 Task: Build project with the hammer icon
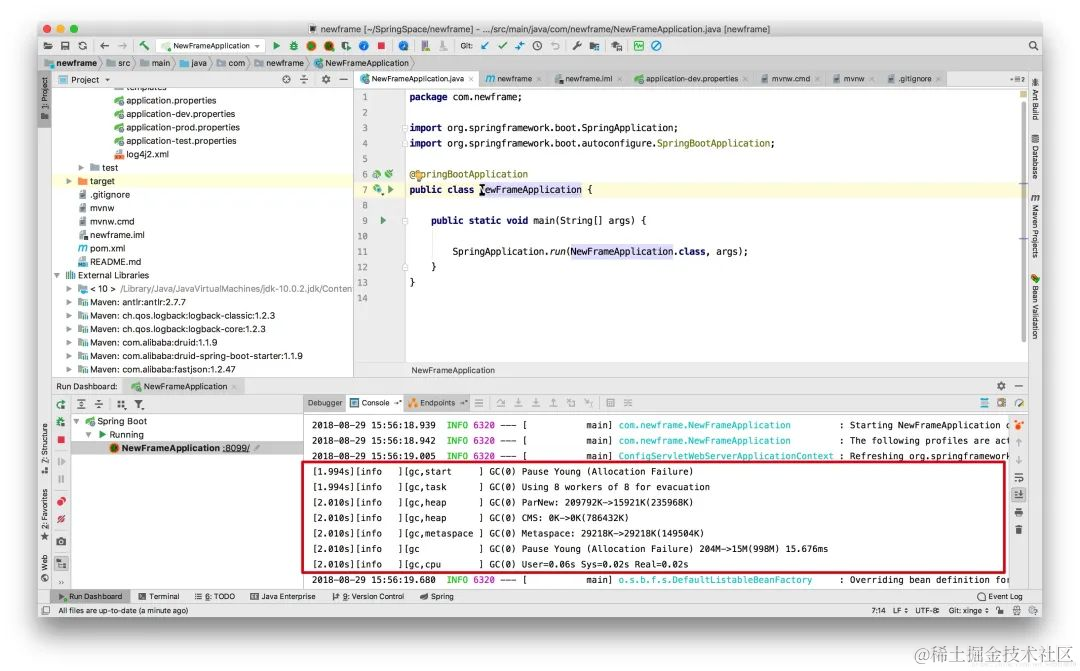(x=144, y=45)
